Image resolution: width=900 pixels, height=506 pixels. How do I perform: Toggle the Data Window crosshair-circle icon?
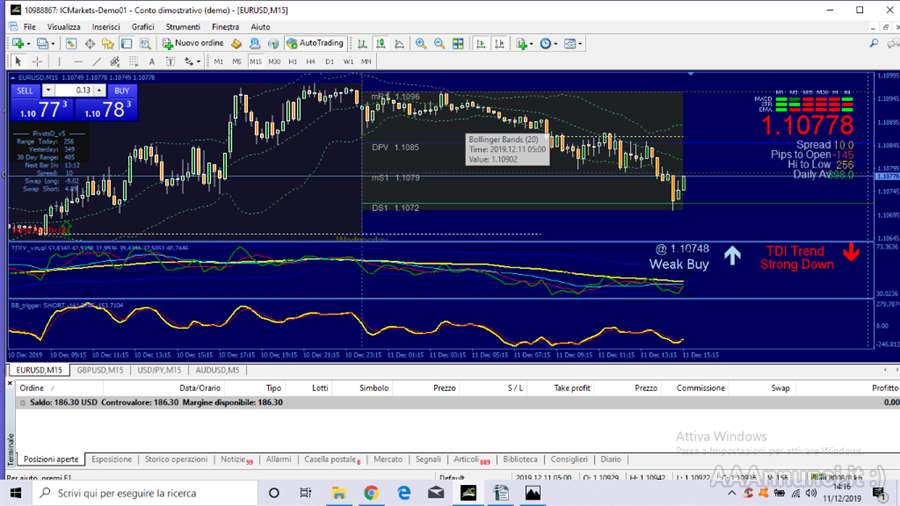coord(90,44)
